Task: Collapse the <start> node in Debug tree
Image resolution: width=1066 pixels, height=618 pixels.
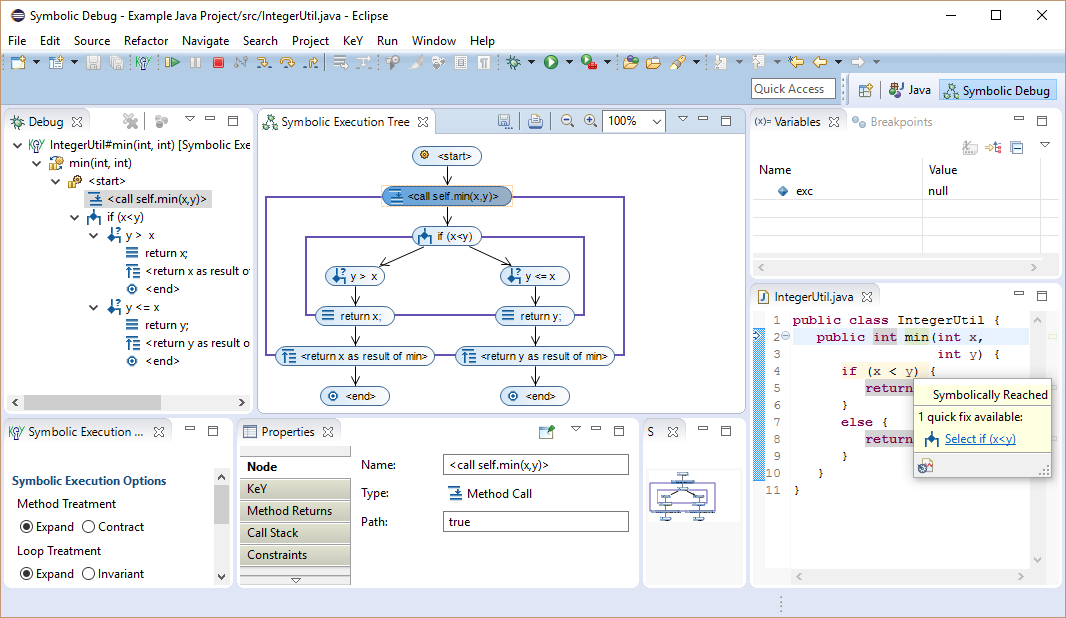Action: coord(56,182)
